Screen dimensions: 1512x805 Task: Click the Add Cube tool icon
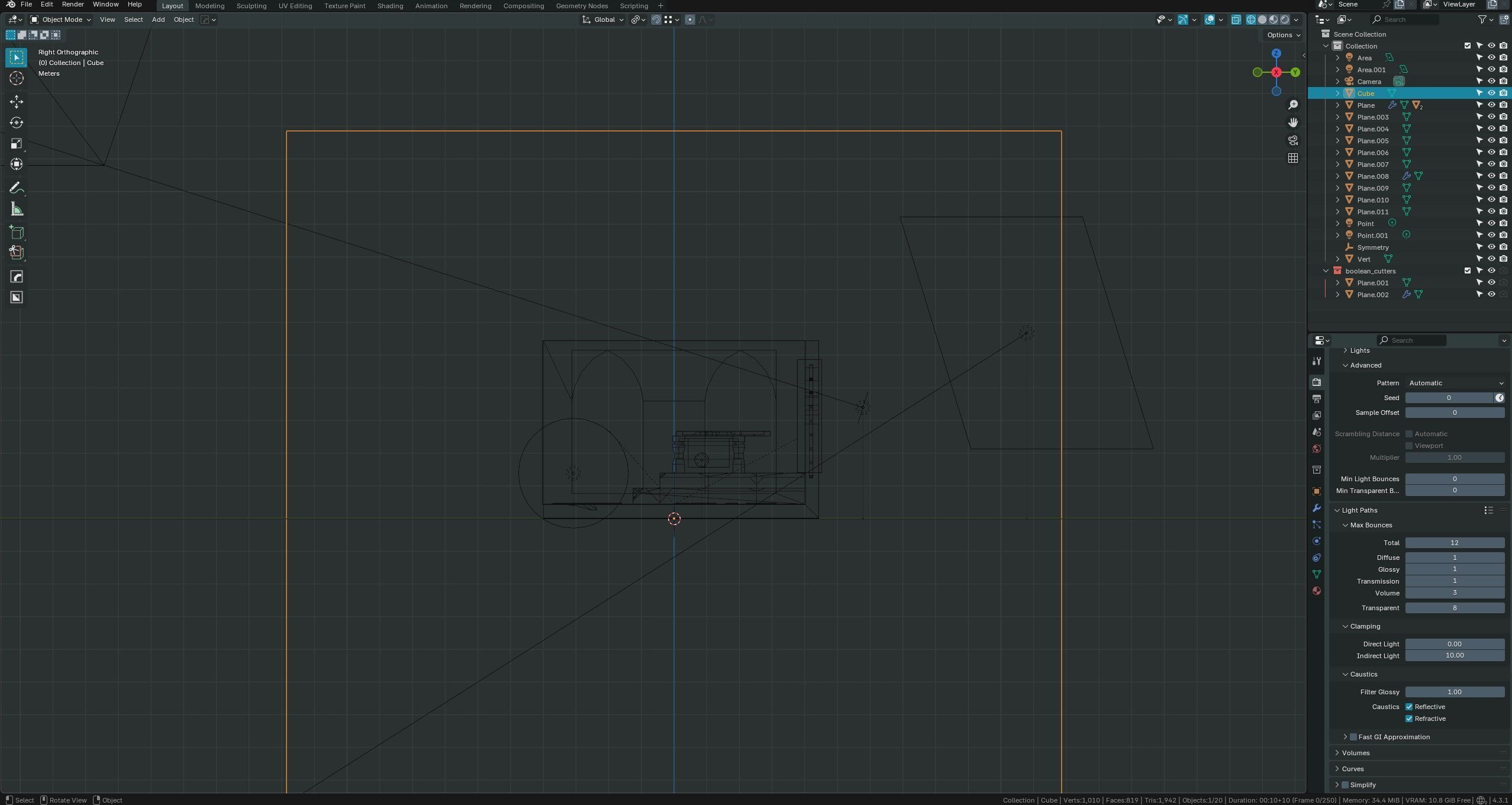[16, 232]
